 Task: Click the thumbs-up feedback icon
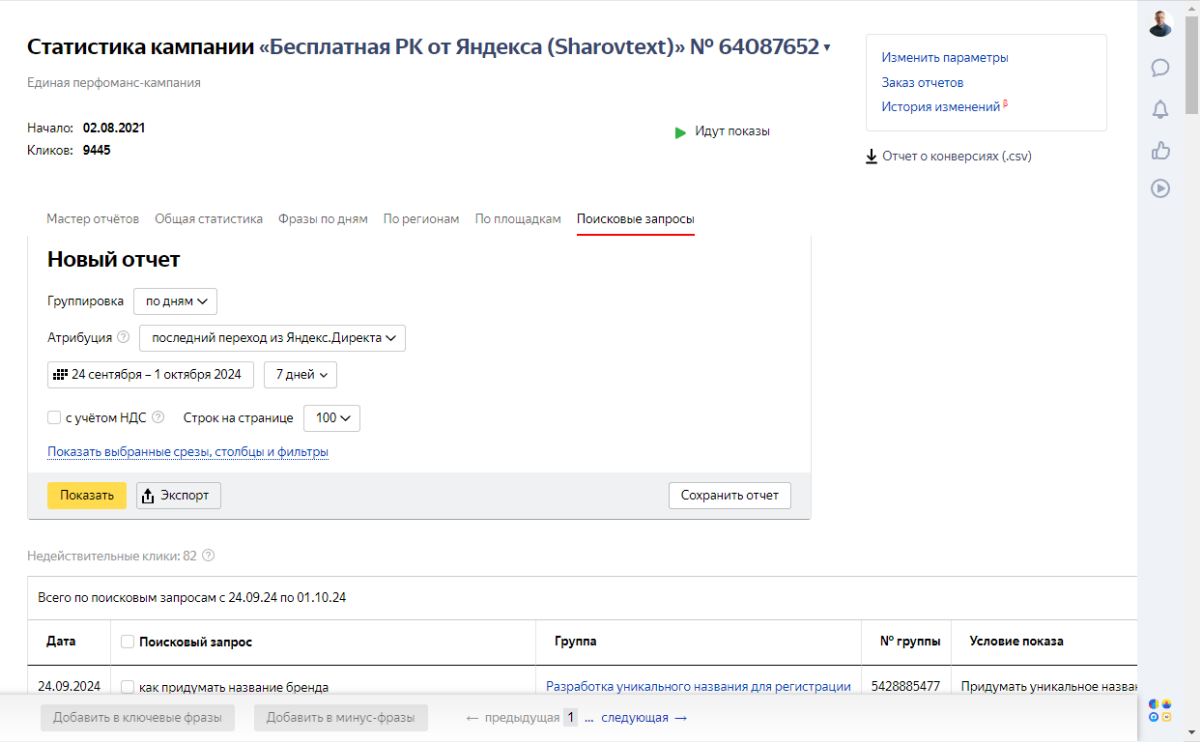tap(1160, 150)
